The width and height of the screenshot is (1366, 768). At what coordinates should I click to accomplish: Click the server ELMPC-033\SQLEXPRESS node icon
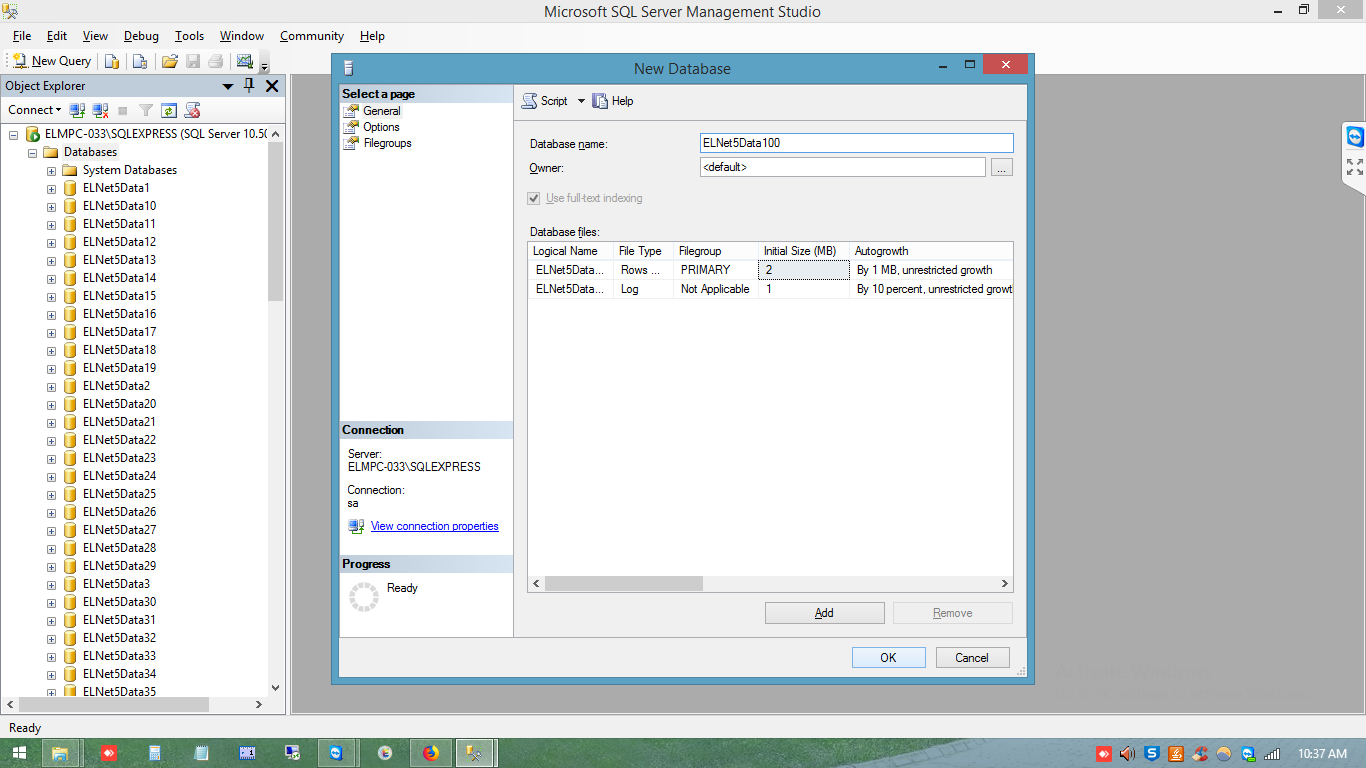tap(33, 134)
